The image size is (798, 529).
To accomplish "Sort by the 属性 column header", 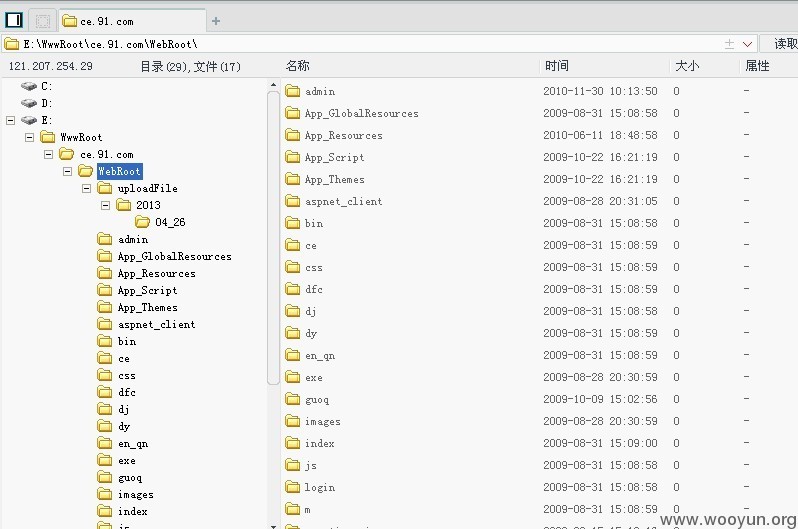I will pos(757,66).
